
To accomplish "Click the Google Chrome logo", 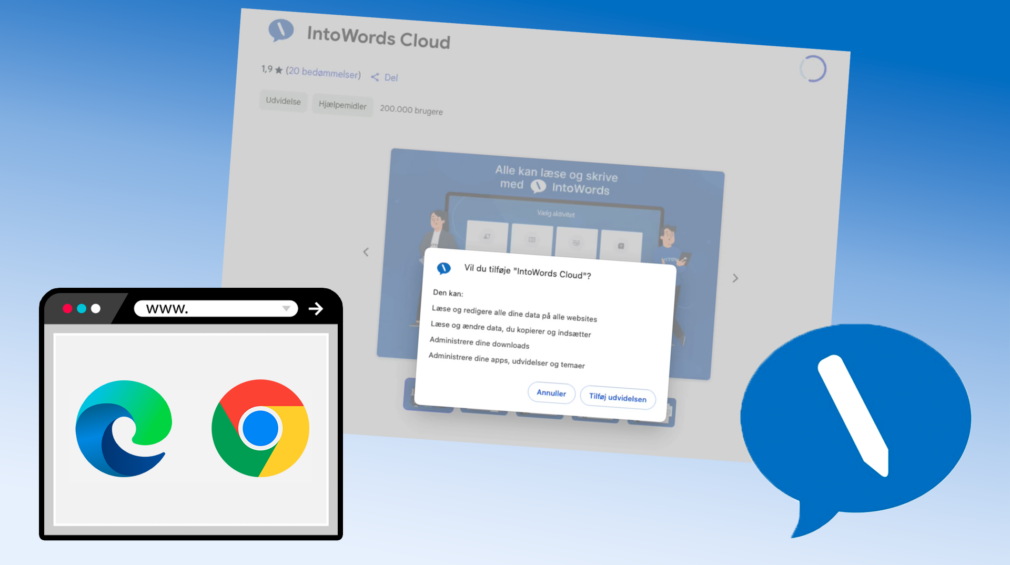I will pos(260,428).
